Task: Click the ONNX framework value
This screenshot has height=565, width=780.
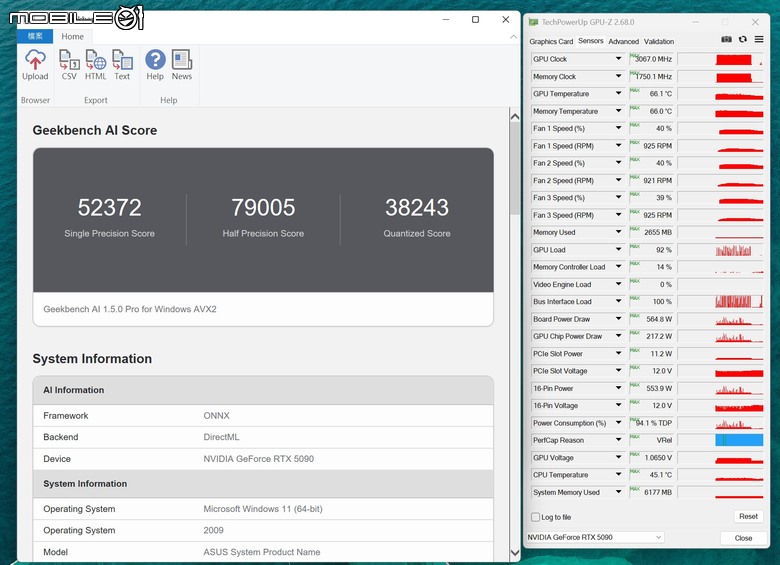Action: (x=216, y=415)
